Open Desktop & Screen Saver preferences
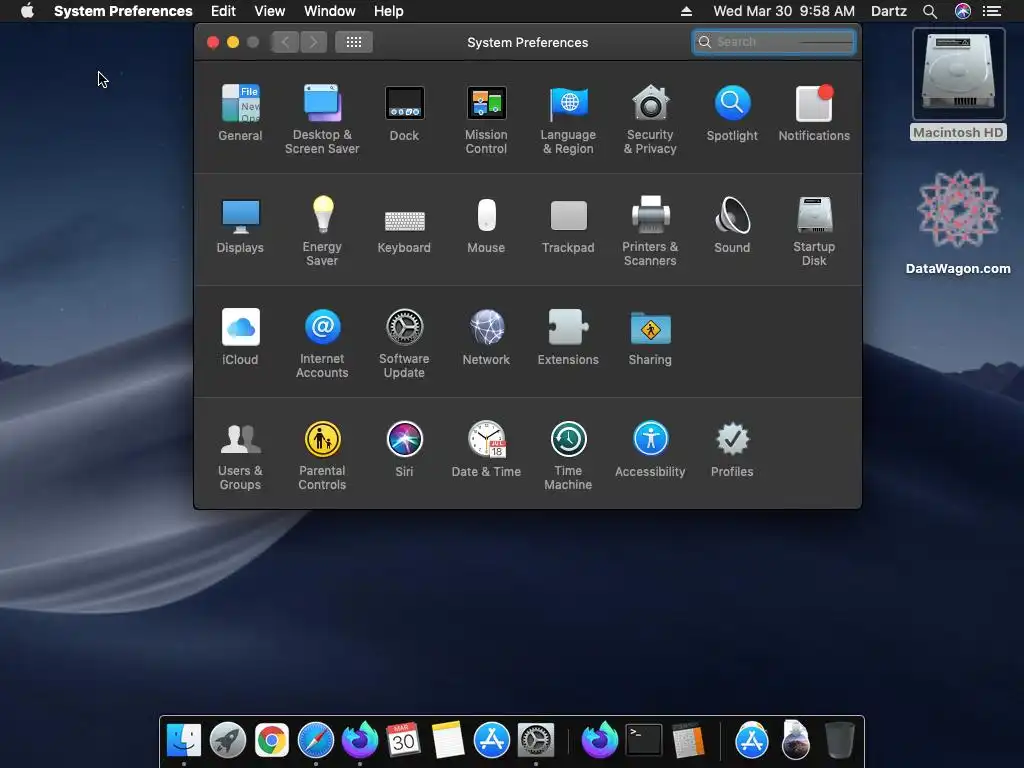 pos(322,119)
